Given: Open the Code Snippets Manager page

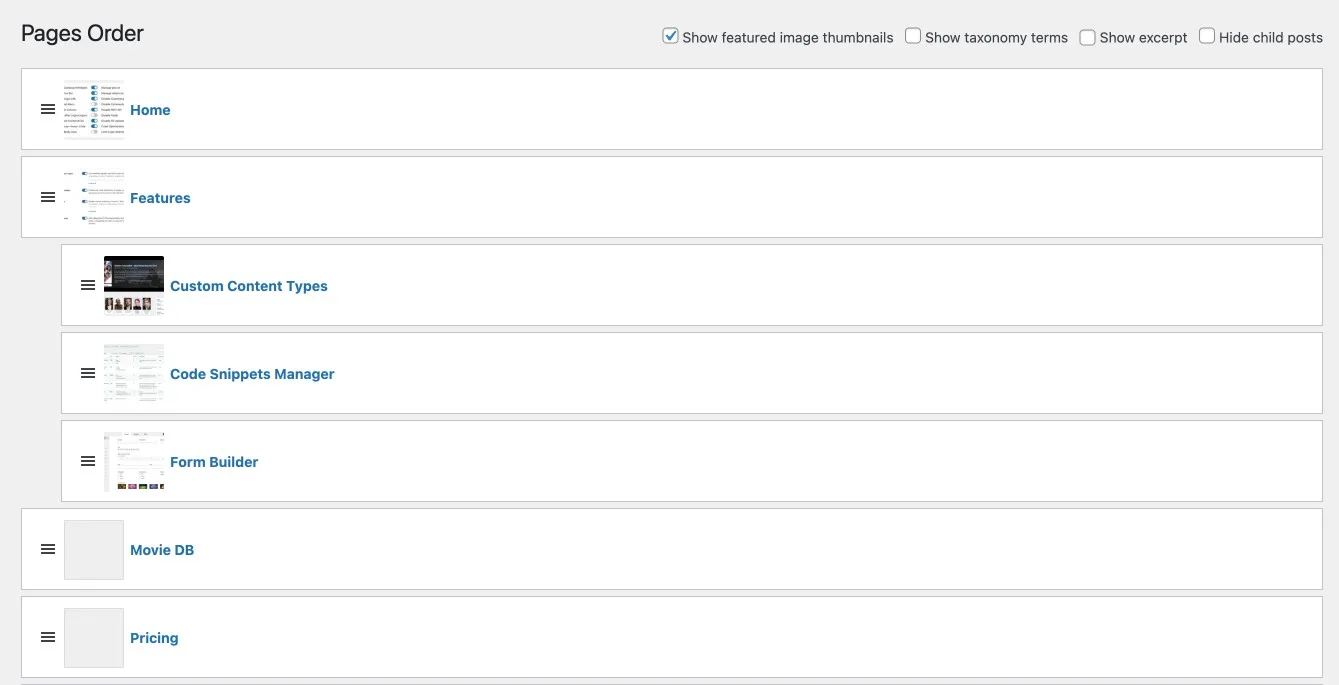Looking at the screenshot, I should click(252, 374).
